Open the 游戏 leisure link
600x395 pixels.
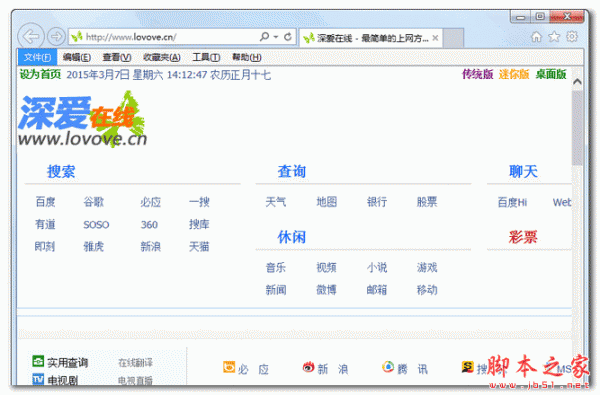coord(427,268)
